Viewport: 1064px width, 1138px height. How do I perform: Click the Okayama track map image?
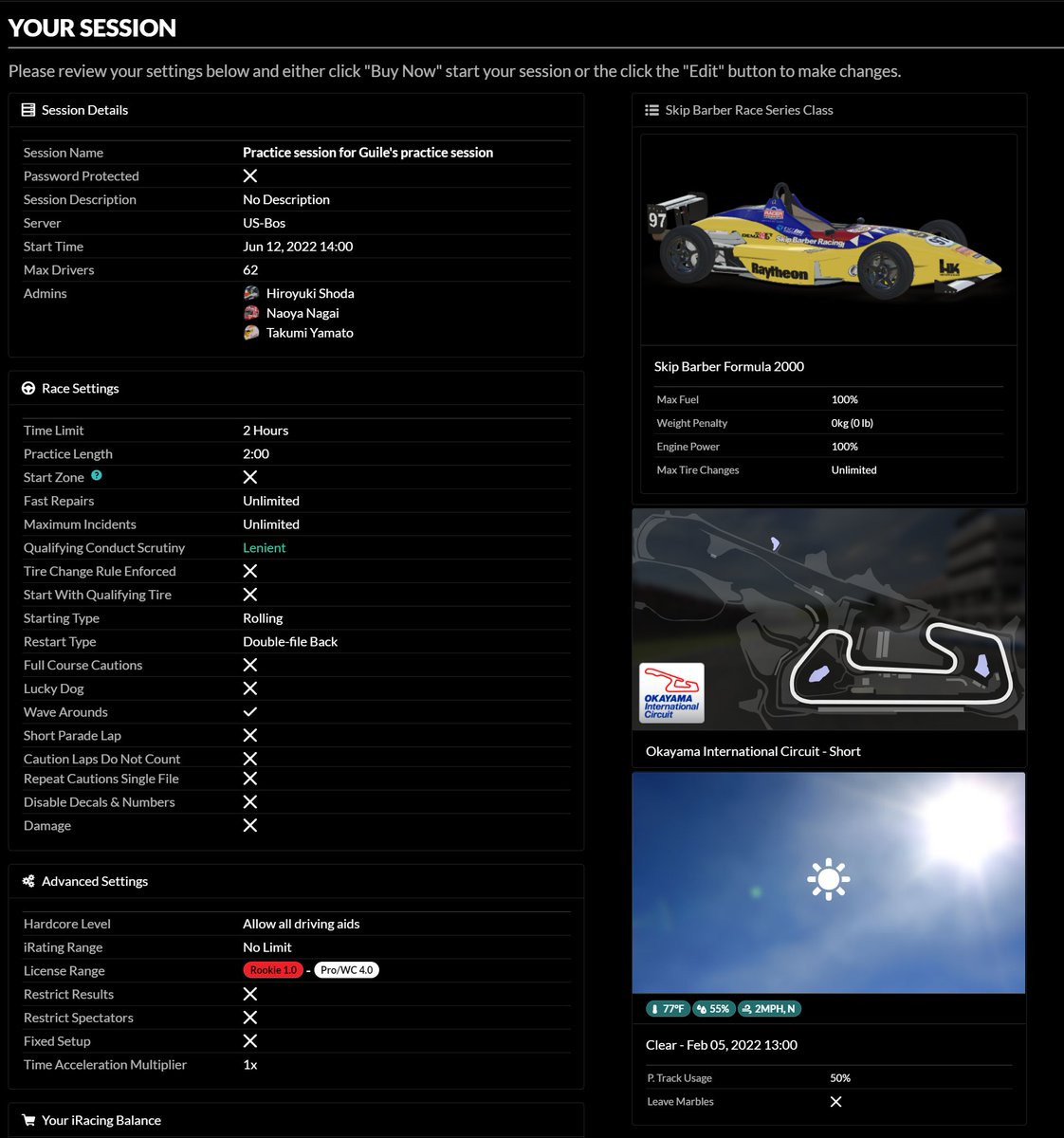click(829, 619)
